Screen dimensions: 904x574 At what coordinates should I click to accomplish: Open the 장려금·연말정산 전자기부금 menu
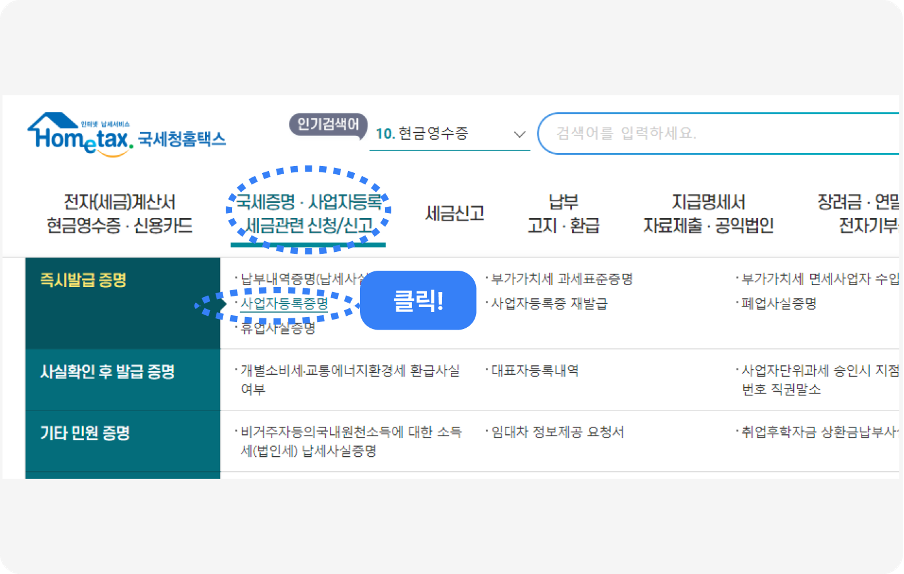tap(858, 214)
